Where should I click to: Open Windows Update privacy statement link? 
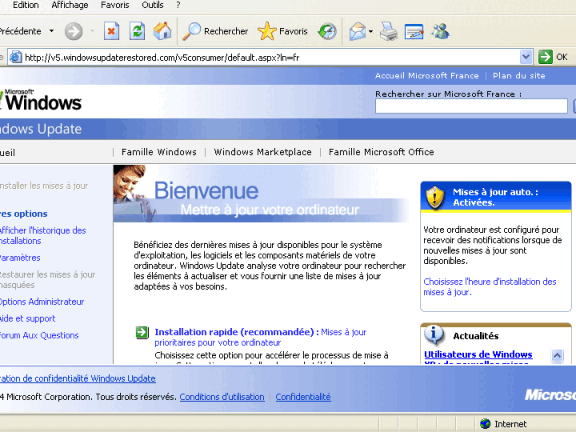tap(78, 378)
